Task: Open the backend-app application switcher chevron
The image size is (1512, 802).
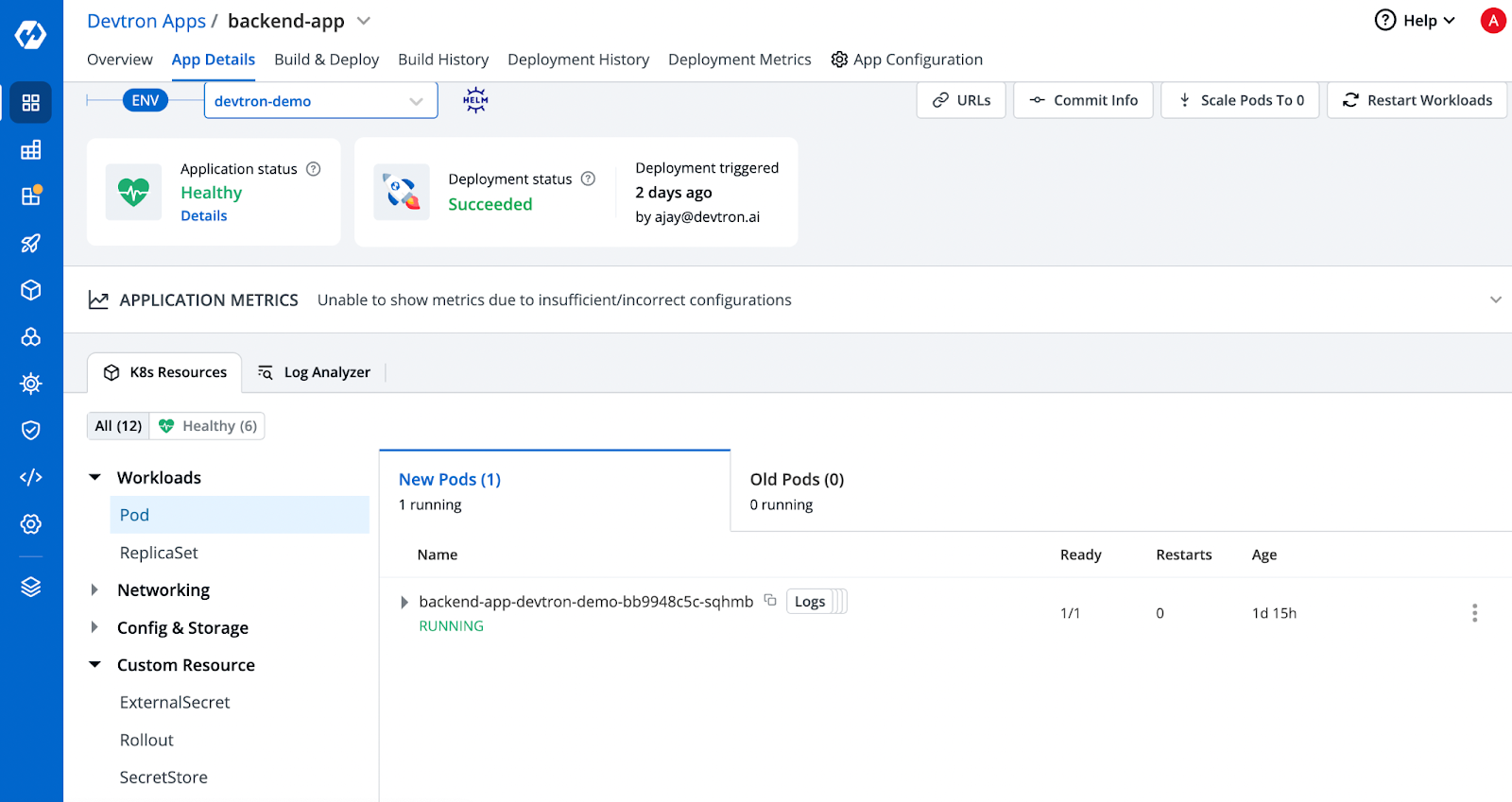Action: 364,21
